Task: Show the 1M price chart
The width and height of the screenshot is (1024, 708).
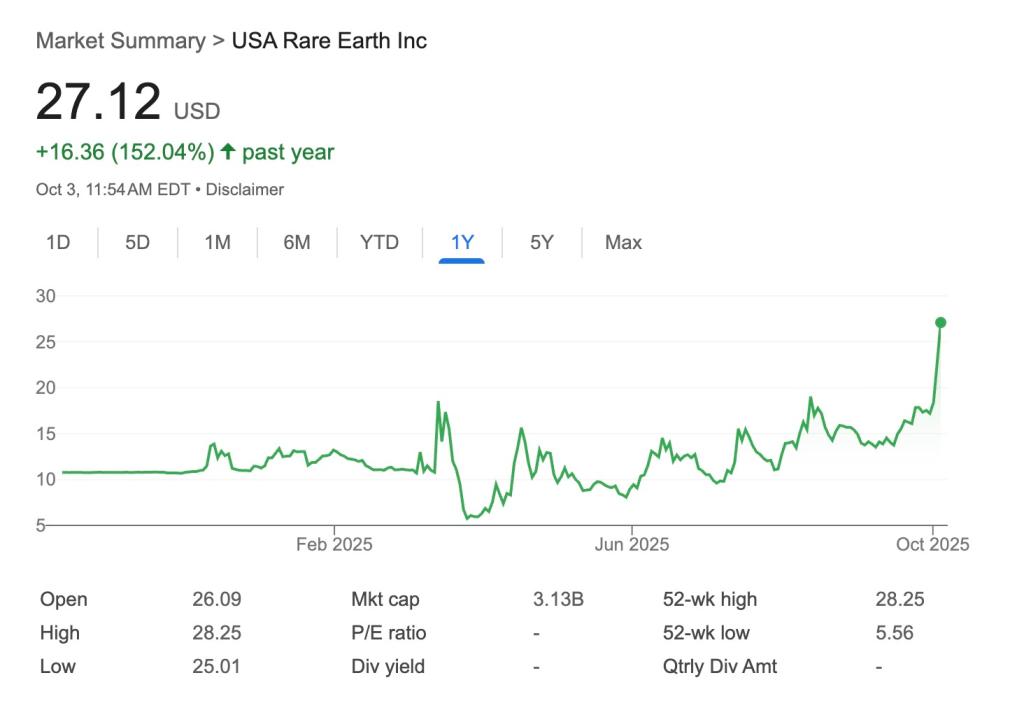Action: [x=217, y=242]
